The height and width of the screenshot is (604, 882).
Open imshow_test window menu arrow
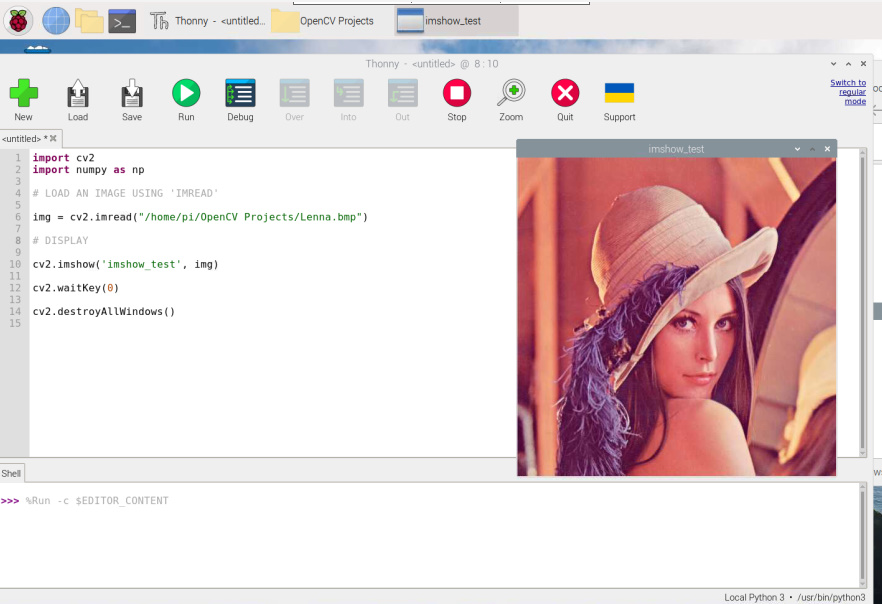797,149
